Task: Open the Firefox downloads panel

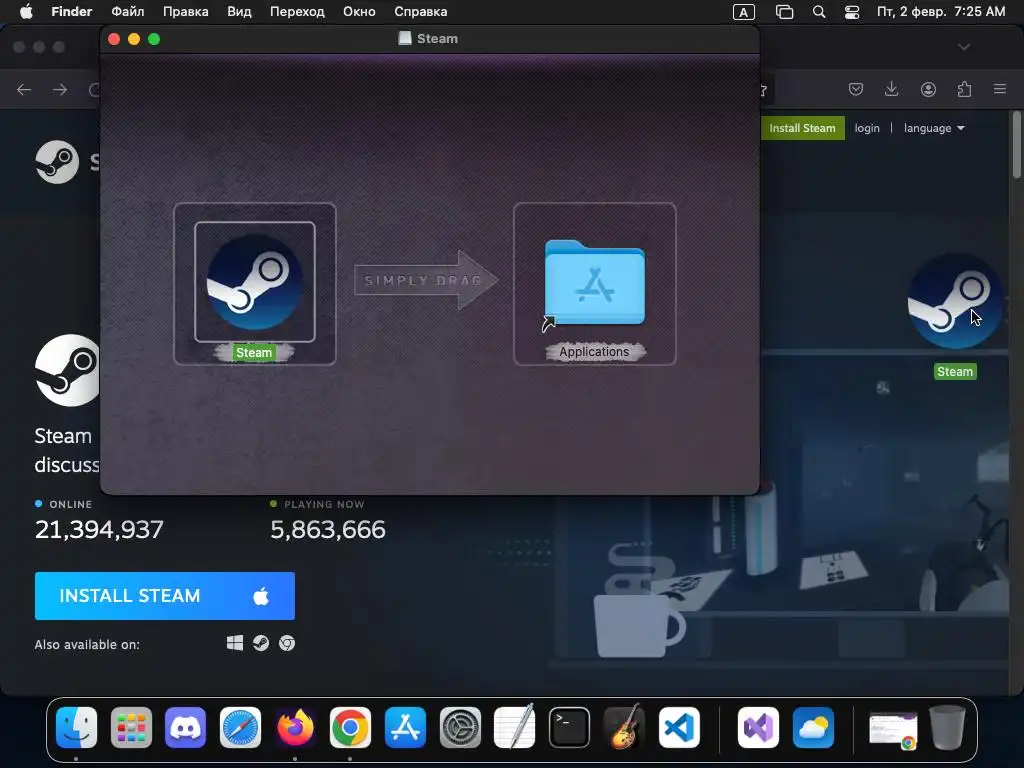Action: (891, 89)
